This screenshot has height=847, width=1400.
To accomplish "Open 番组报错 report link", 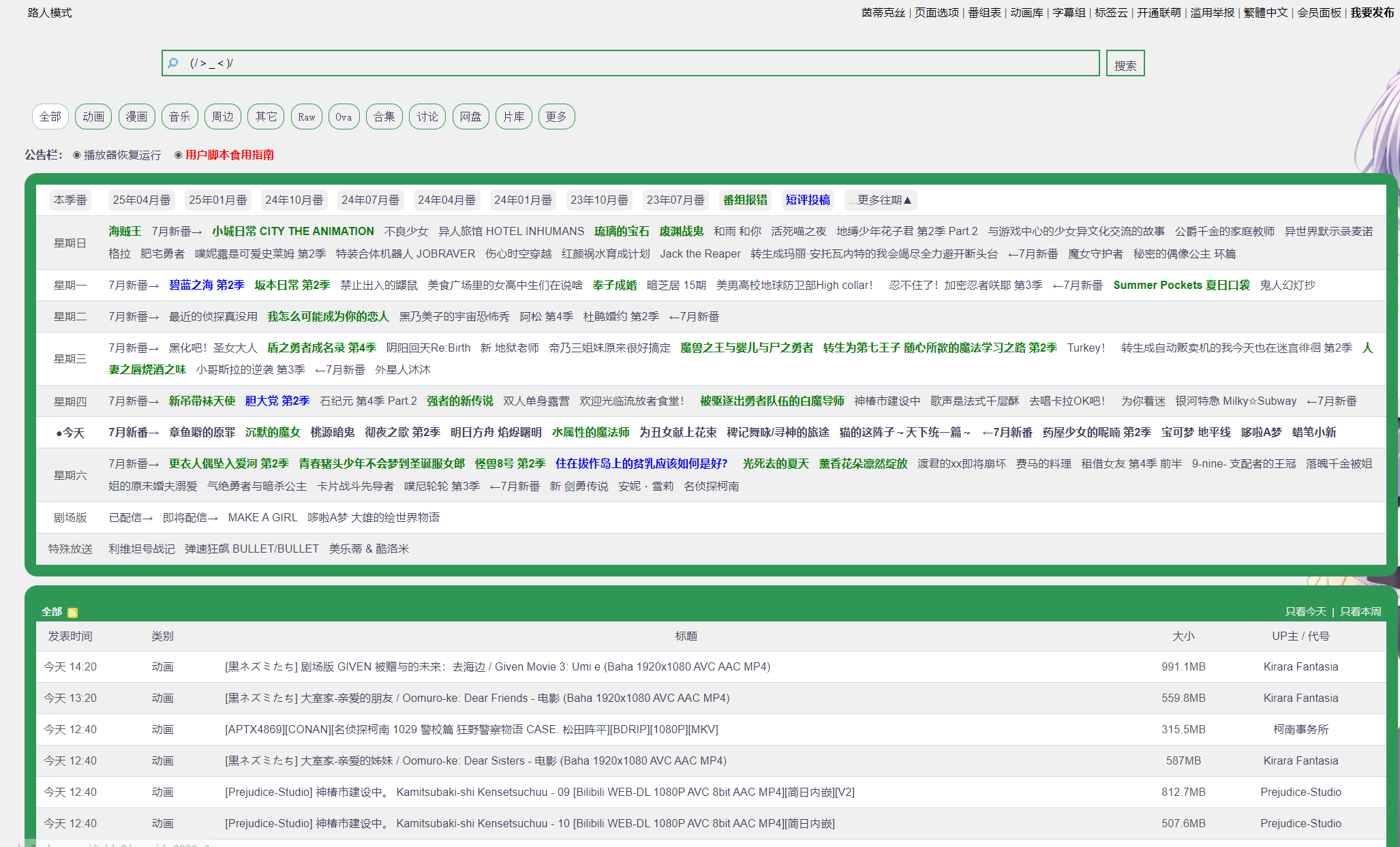I will [745, 200].
